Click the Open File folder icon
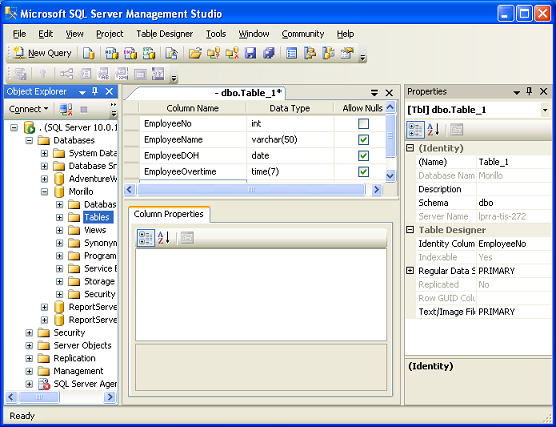The image size is (556, 427). click(x=195, y=53)
